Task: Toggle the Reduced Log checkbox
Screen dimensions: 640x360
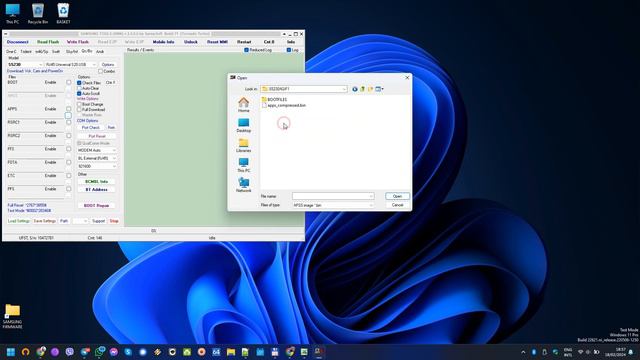Action: click(247, 50)
